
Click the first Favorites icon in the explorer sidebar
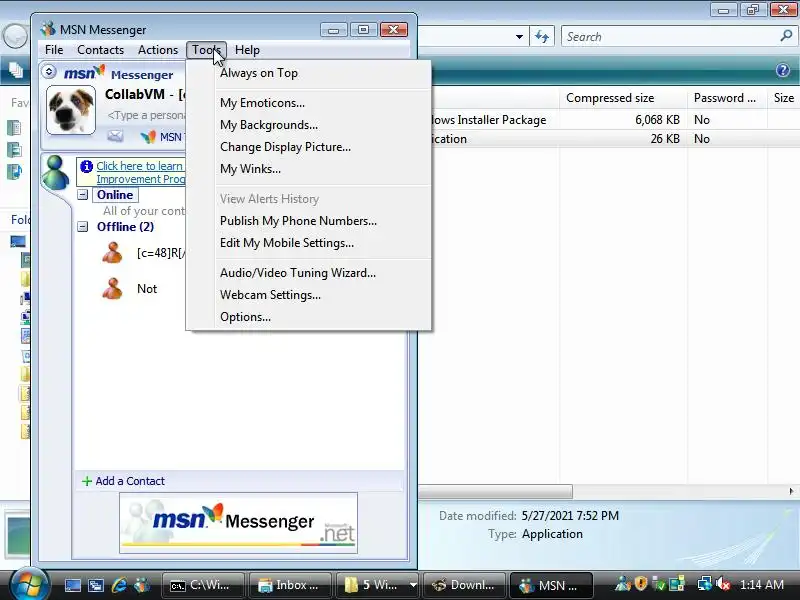14,128
